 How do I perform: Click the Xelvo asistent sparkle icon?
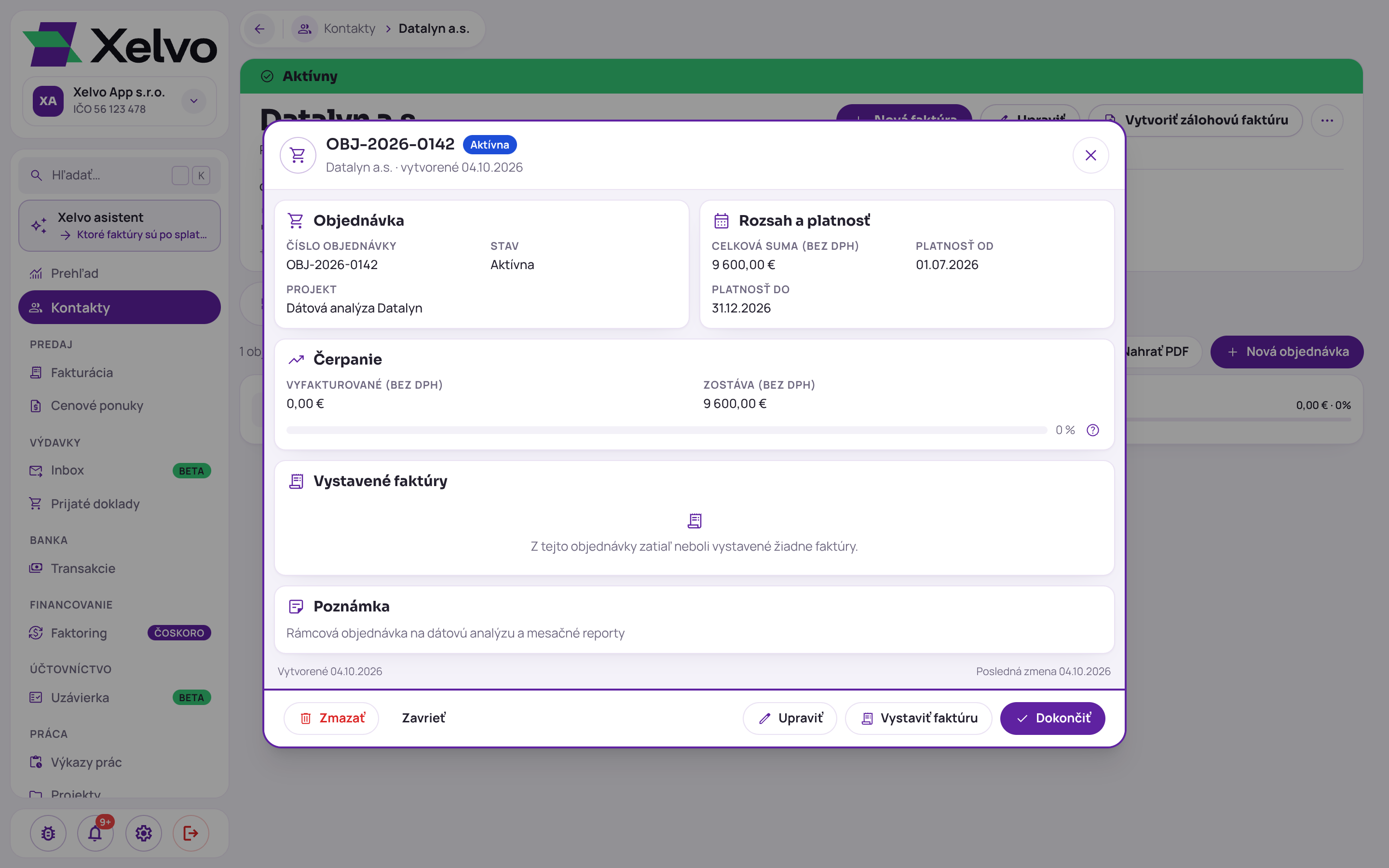click(39, 226)
